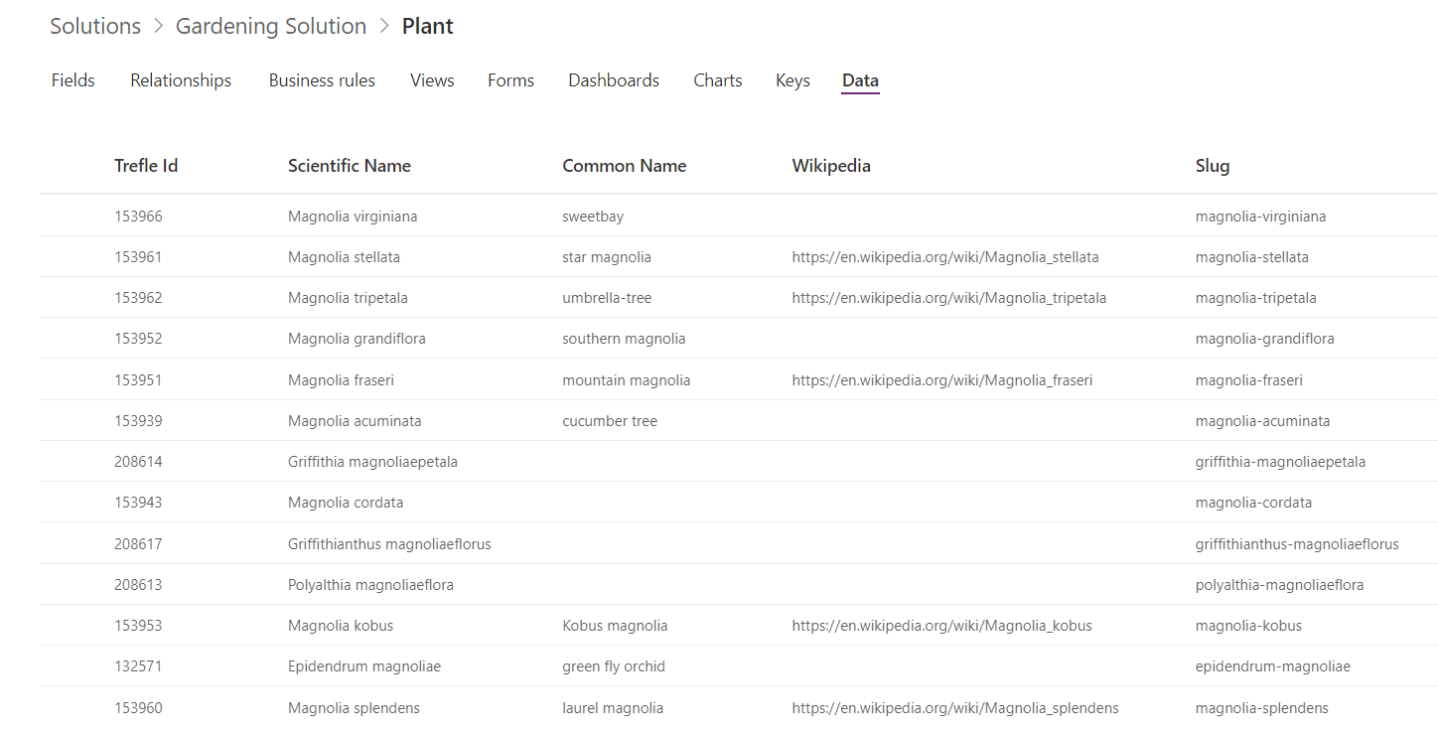The width and height of the screenshot is (1438, 732).
Task: Go to the Views tab
Action: pyautogui.click(x=432, y=81)
